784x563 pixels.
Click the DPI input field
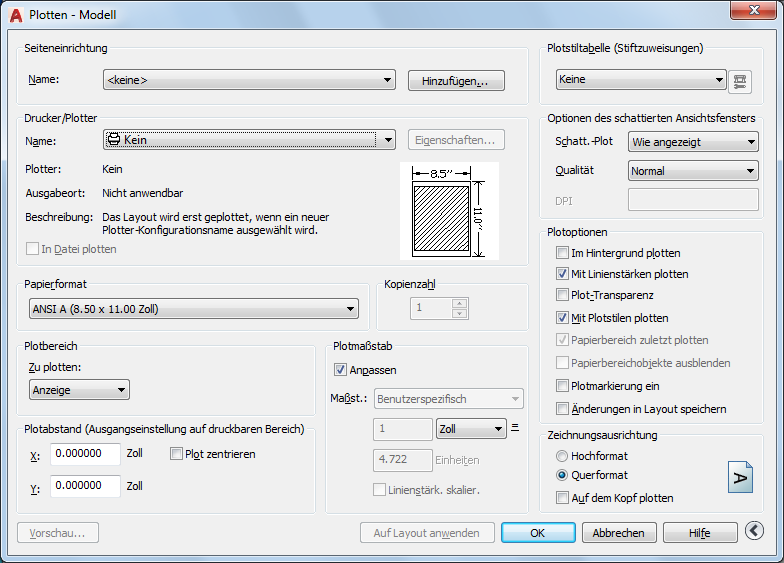pos(693,200)
